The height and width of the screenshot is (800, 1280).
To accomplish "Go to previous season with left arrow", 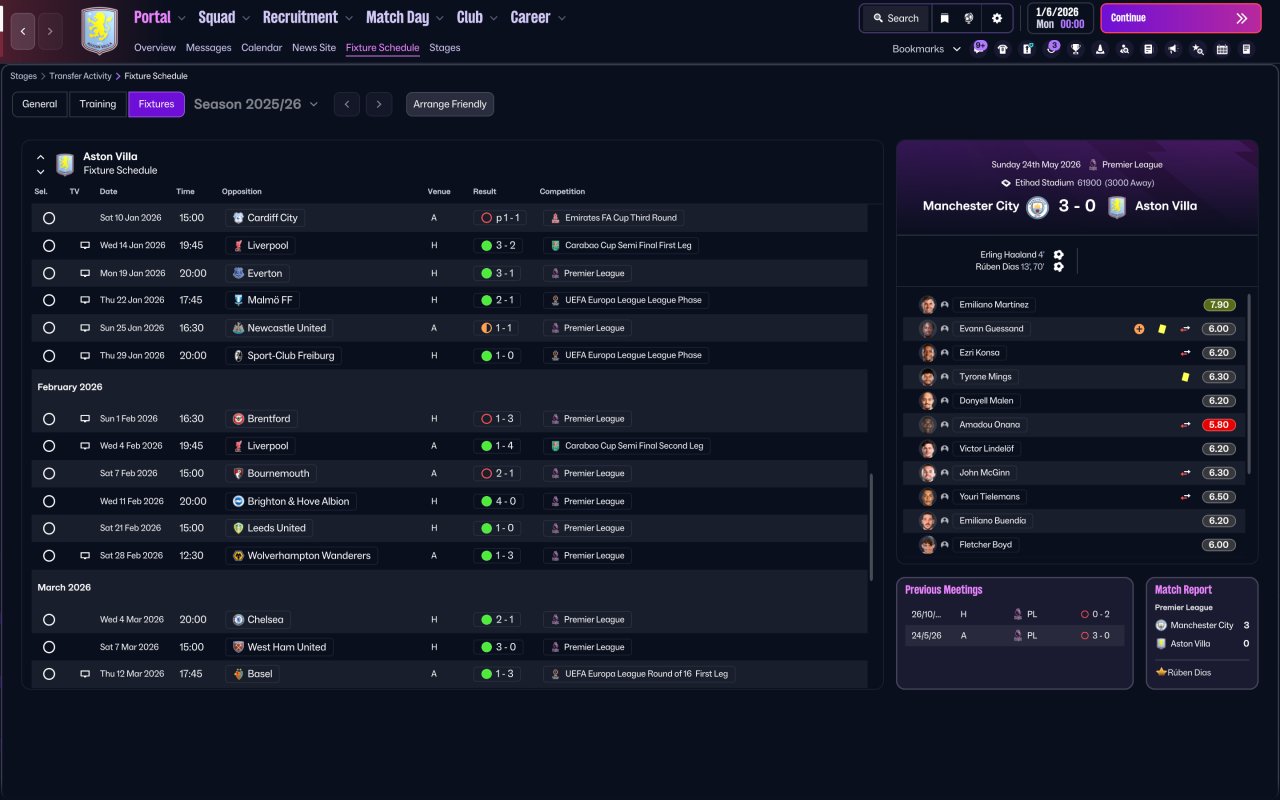I will (x=347, y=104).
